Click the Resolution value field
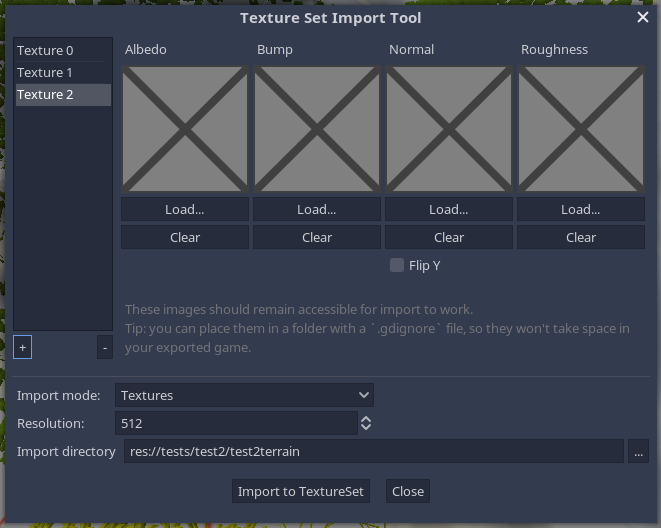Screen dimensions: 661x528 click(236, 423)
